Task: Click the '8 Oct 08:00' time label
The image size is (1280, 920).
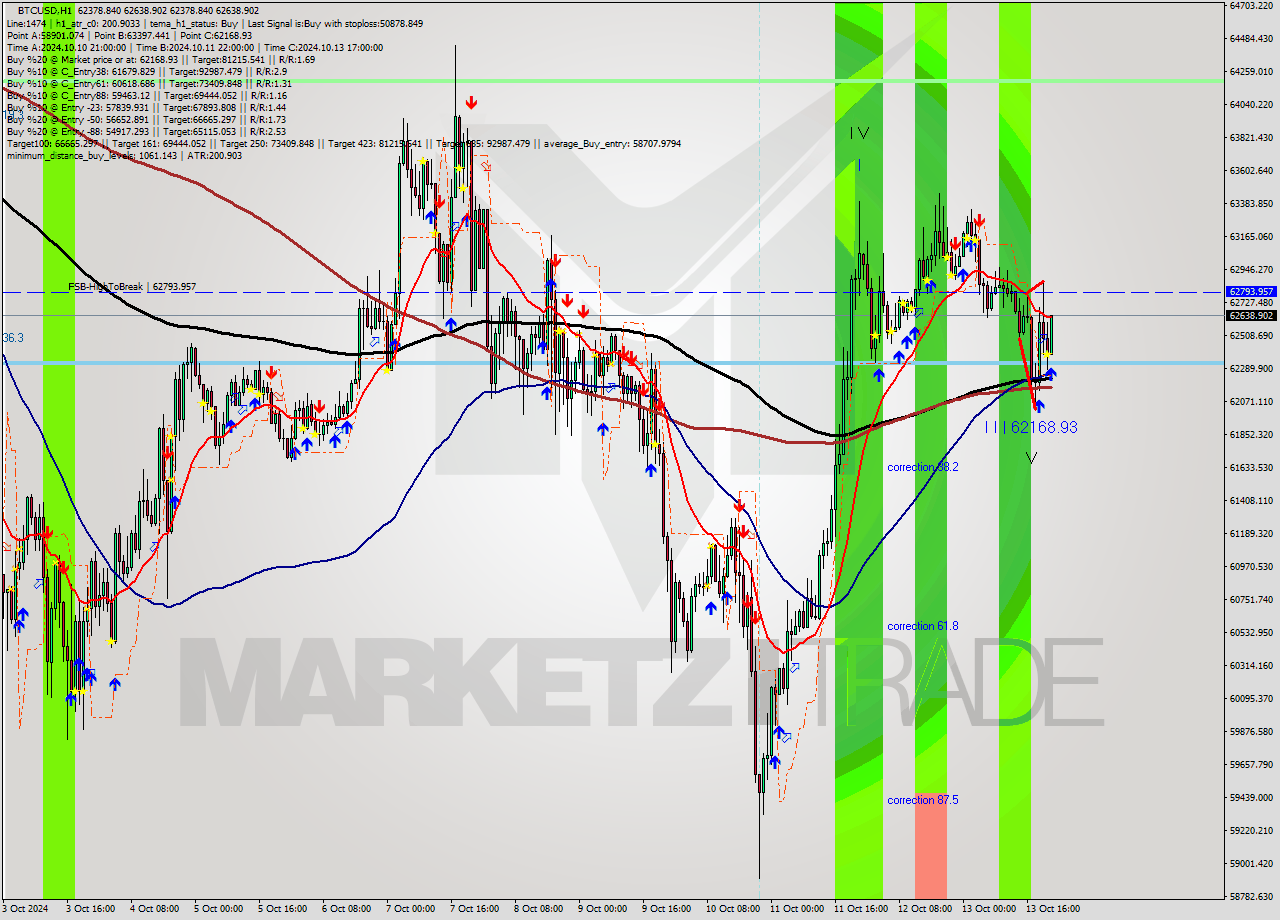Action: pos(538,909)
